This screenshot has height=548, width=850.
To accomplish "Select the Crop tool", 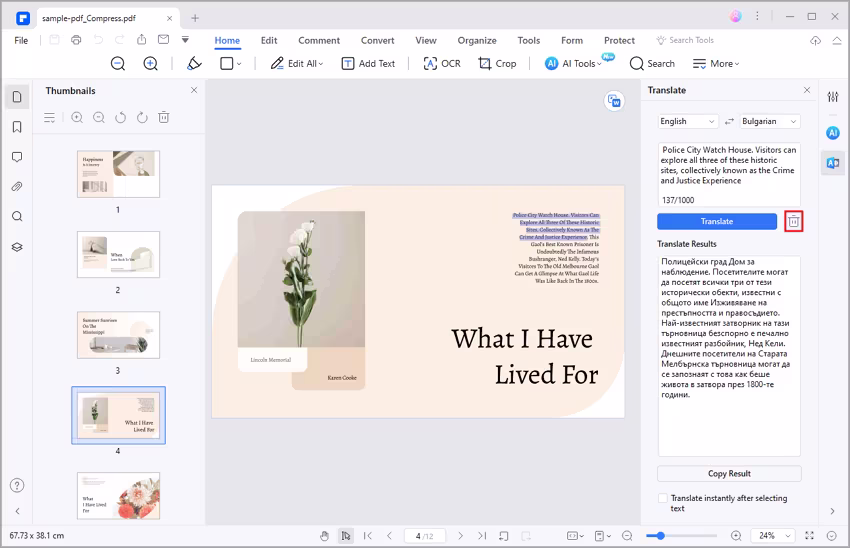I will click(x=497, y=63).
